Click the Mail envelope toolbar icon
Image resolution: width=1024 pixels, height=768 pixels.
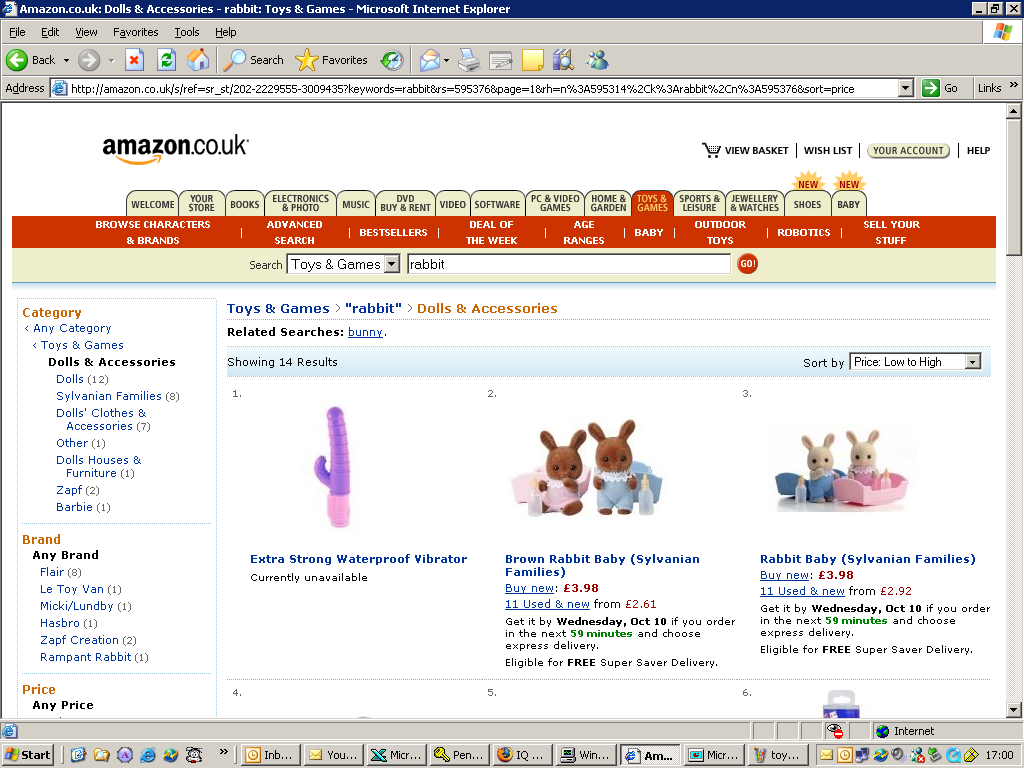tap(430, 60)
